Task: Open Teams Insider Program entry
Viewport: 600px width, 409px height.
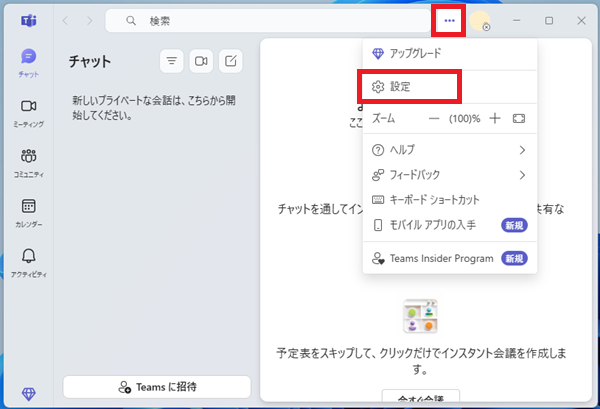Action: [x=450, y=259]
